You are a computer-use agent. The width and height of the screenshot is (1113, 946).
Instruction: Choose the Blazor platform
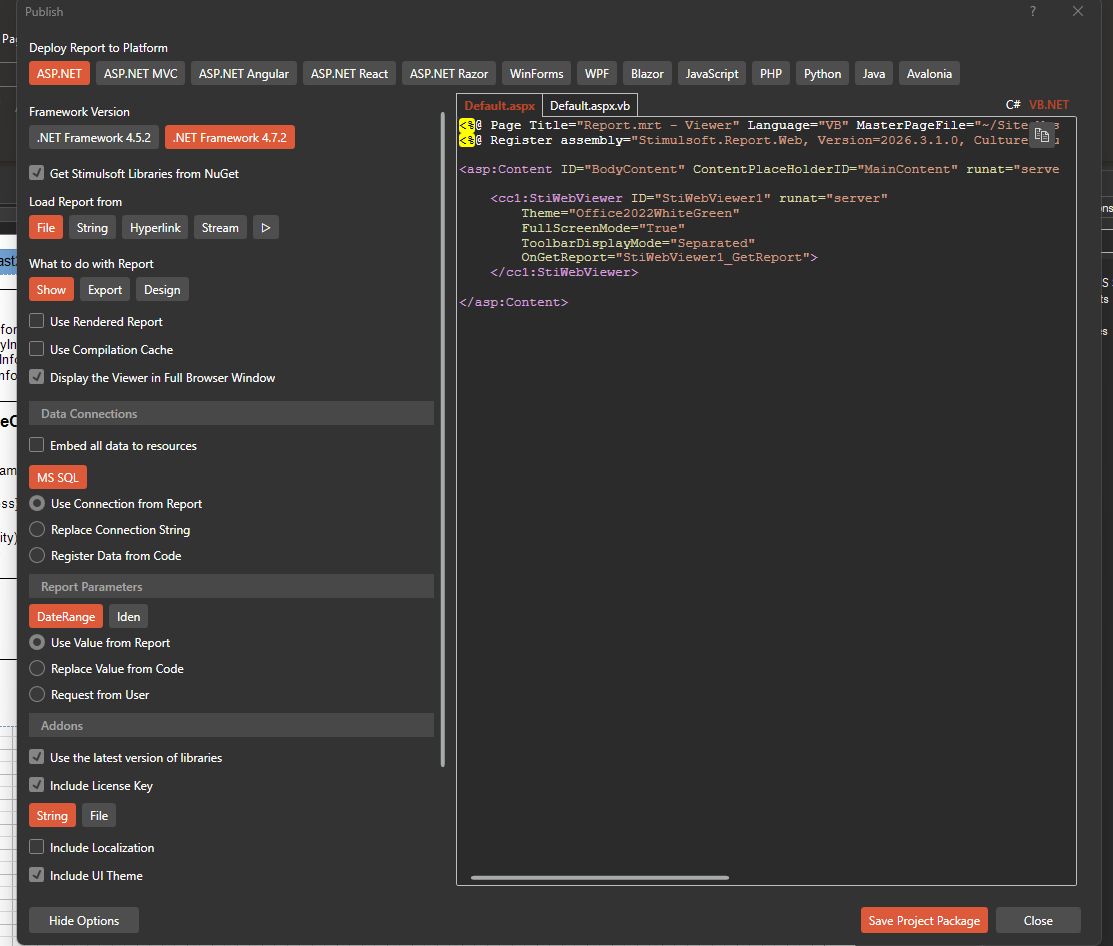click(x=647, y=74)
